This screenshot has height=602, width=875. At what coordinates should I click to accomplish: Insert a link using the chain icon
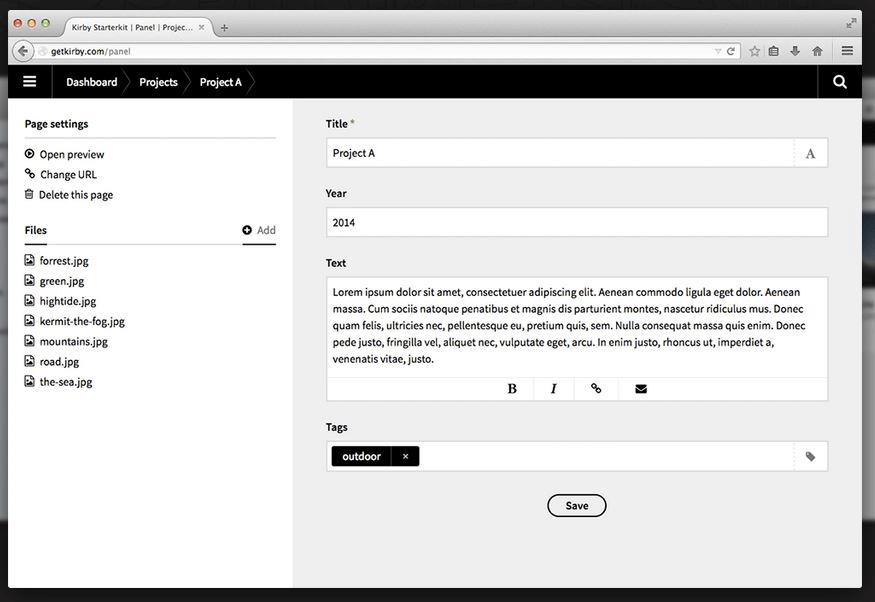point(597,389)
